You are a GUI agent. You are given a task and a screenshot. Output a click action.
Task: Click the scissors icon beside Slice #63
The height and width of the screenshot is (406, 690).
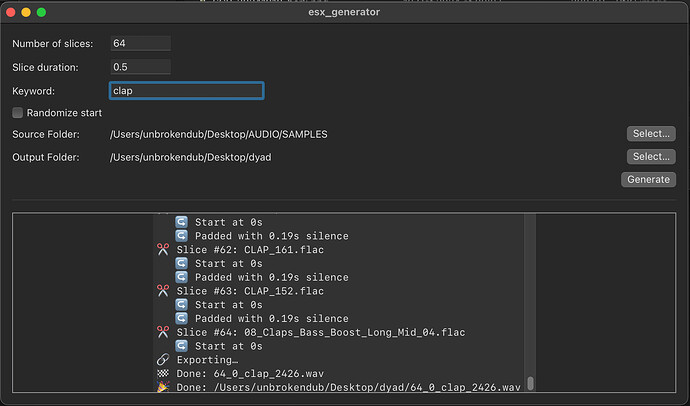point(163,291)
